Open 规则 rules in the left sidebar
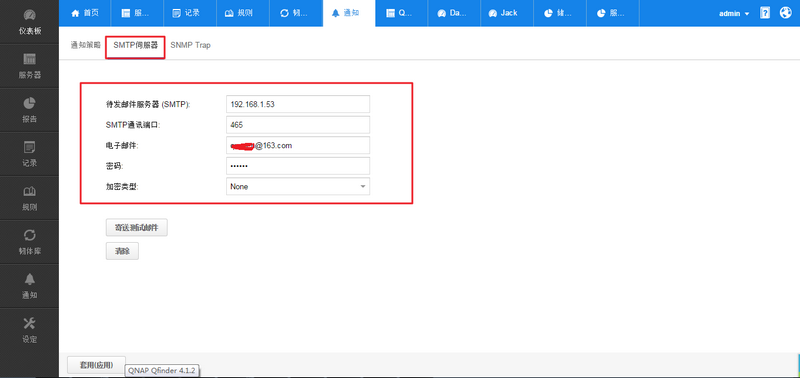Image resolution: width=800 pixels, height=378 pixels. point(29,198)
